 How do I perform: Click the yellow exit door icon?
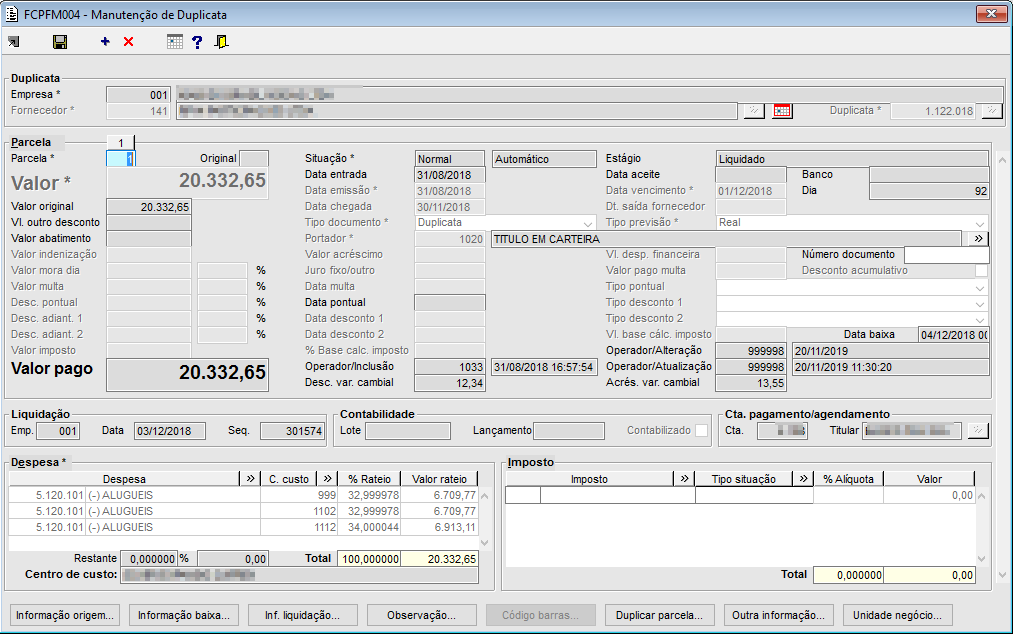(x=221, y=42)
